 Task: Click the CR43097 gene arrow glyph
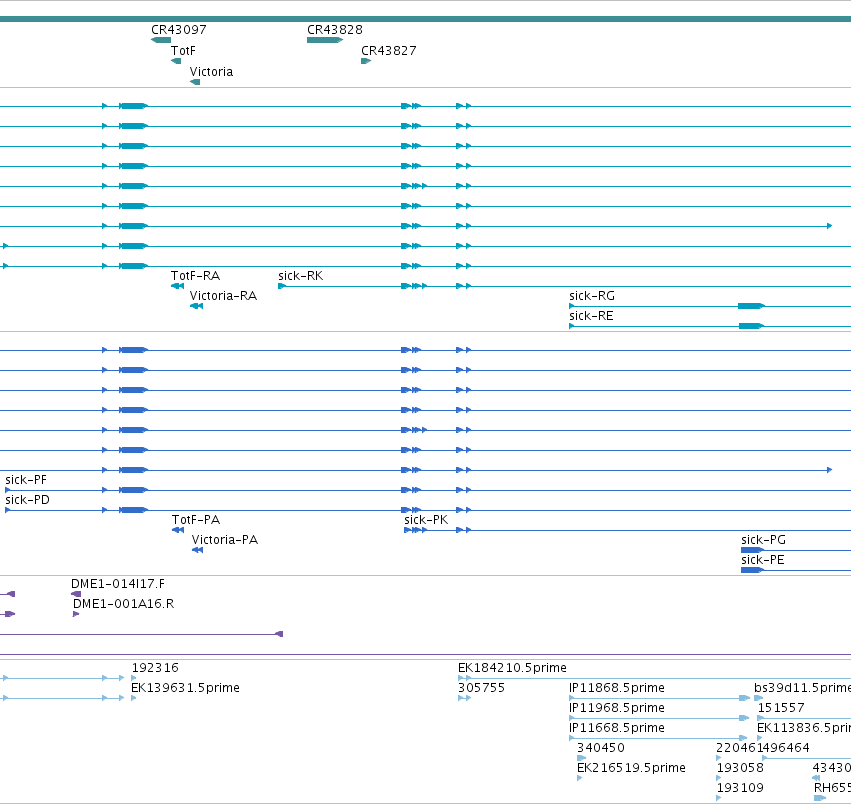(x=161, y=40)
